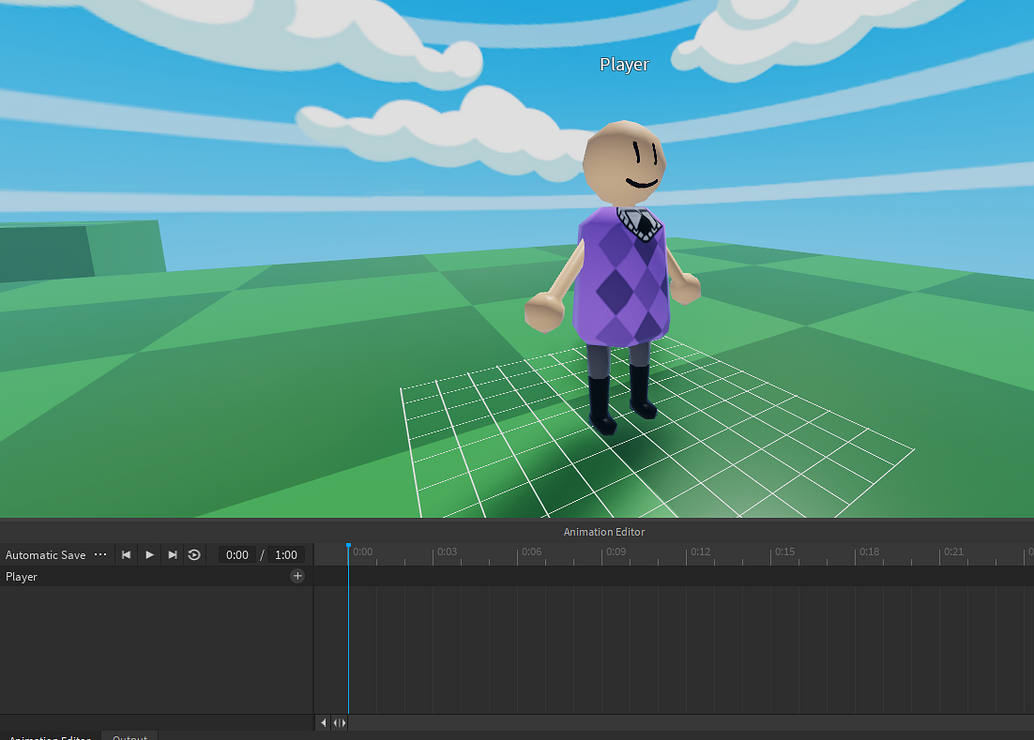Click the Automatic Save label

pyautogui.click(x=45, y=554)
